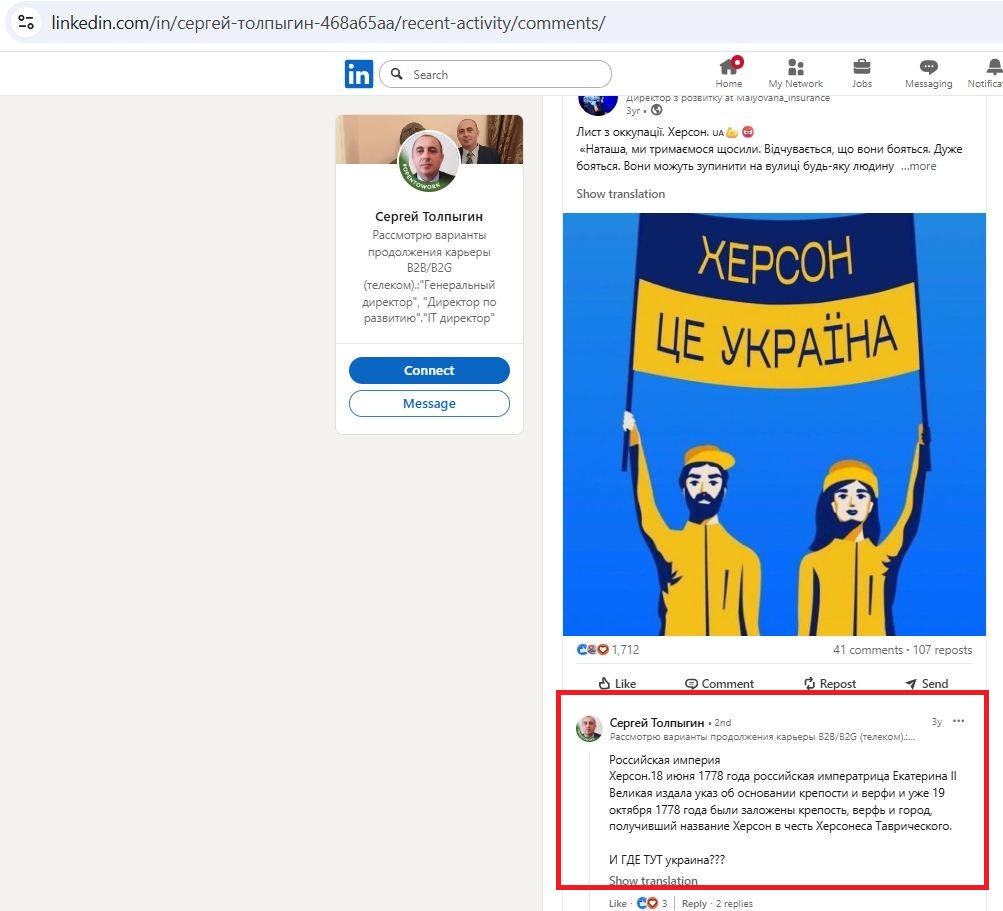Open the overflow menu on Сергей's comment
The image size is (1003, 911).
tap(957, 721)
